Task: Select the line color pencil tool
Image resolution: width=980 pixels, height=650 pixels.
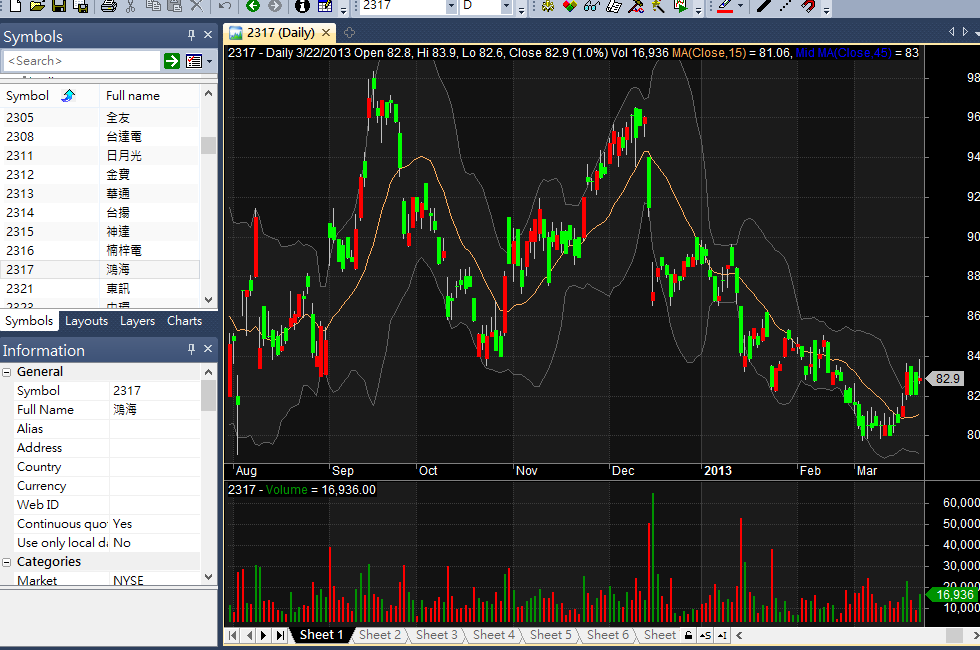Action: point(725,6)
